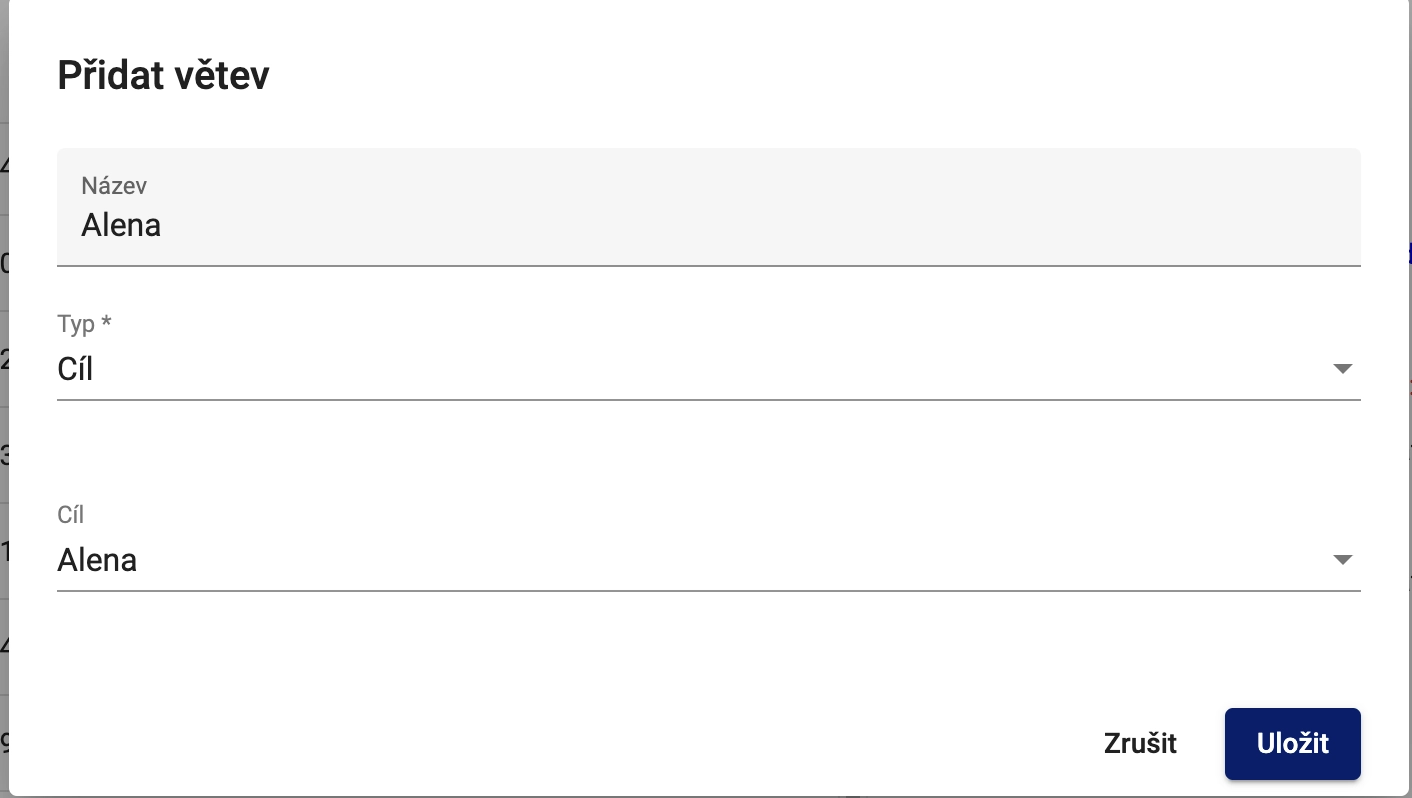Click the 'Název' field label
This screenshot has width=1412, height=798.
tap(115, 185)
